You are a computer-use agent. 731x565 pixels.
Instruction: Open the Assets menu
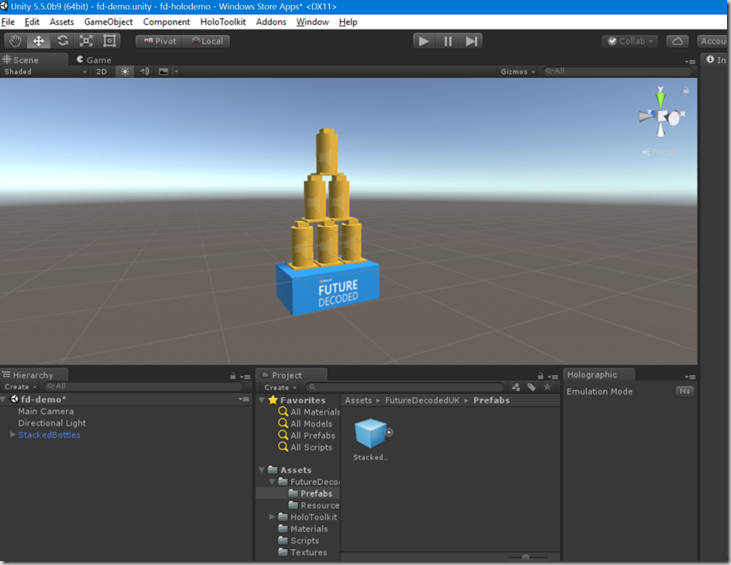[x=62, y=22]
